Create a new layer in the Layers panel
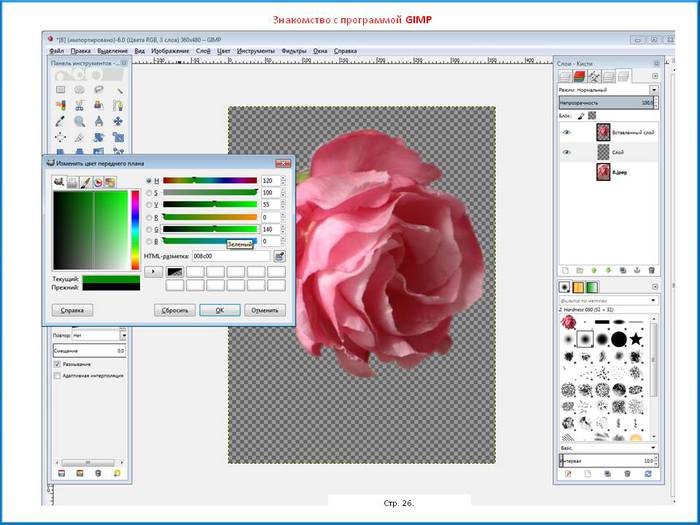 click(565, 271)
